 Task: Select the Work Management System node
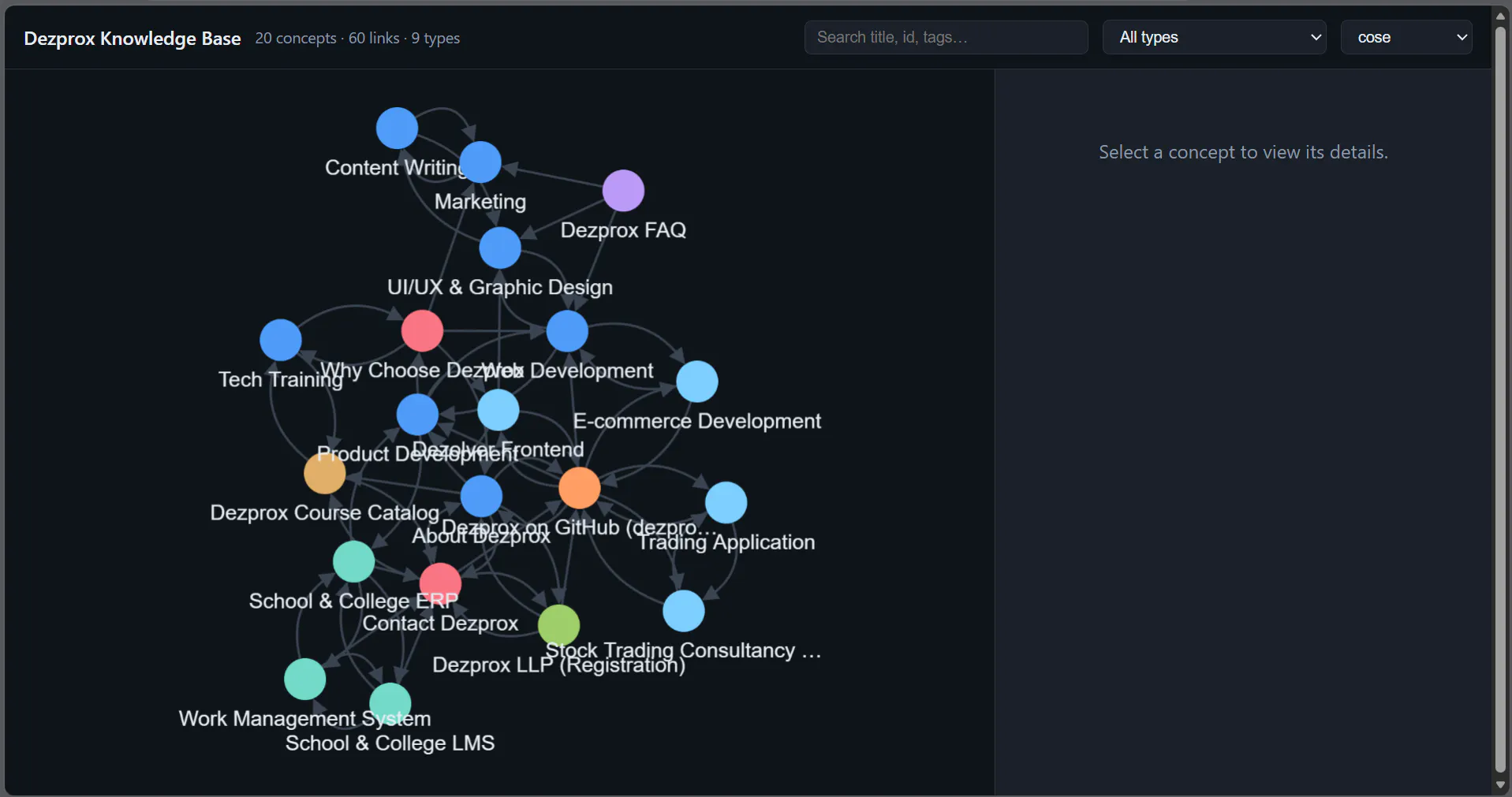304,680
